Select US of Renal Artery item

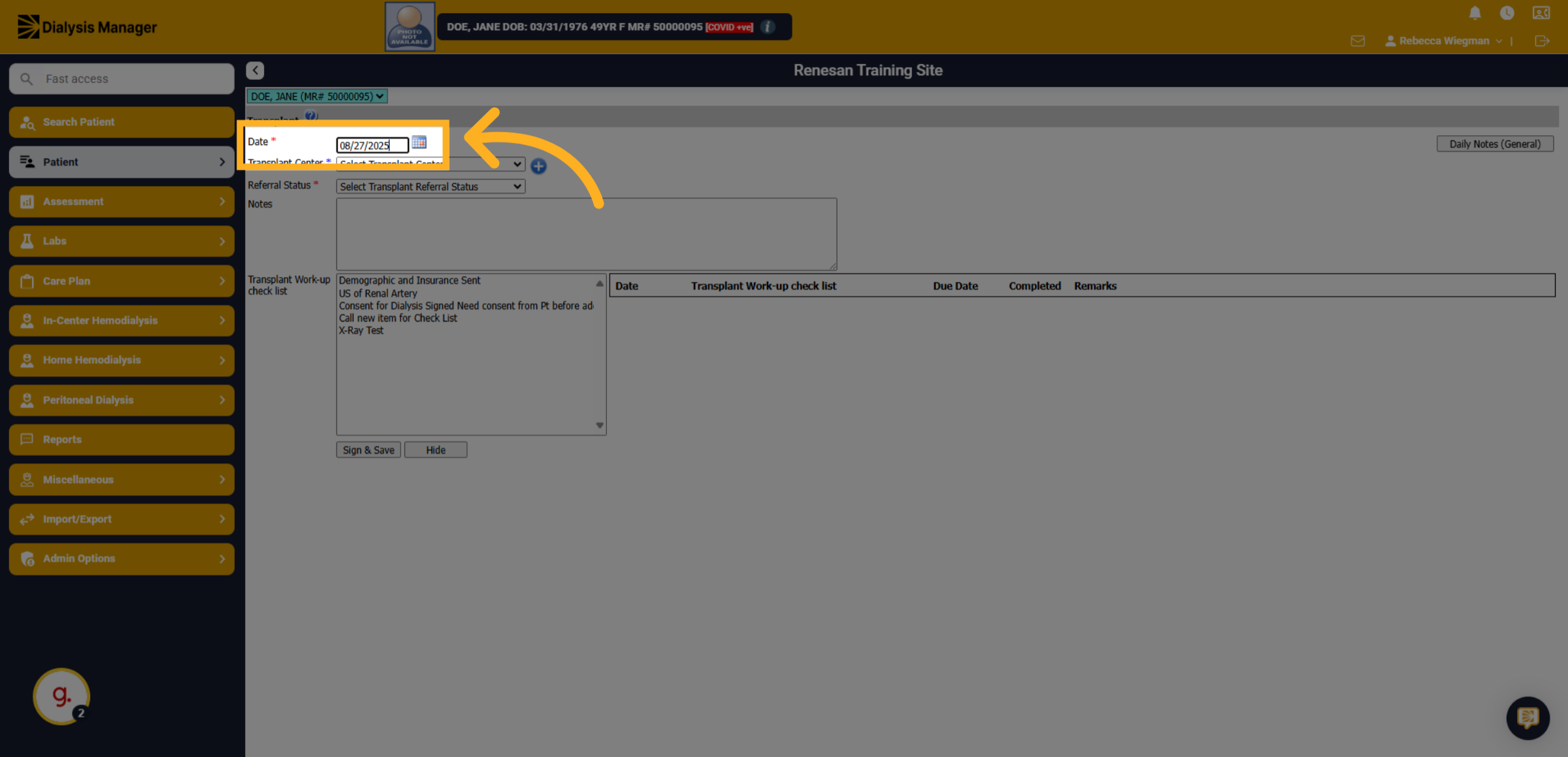pos(378,293)
